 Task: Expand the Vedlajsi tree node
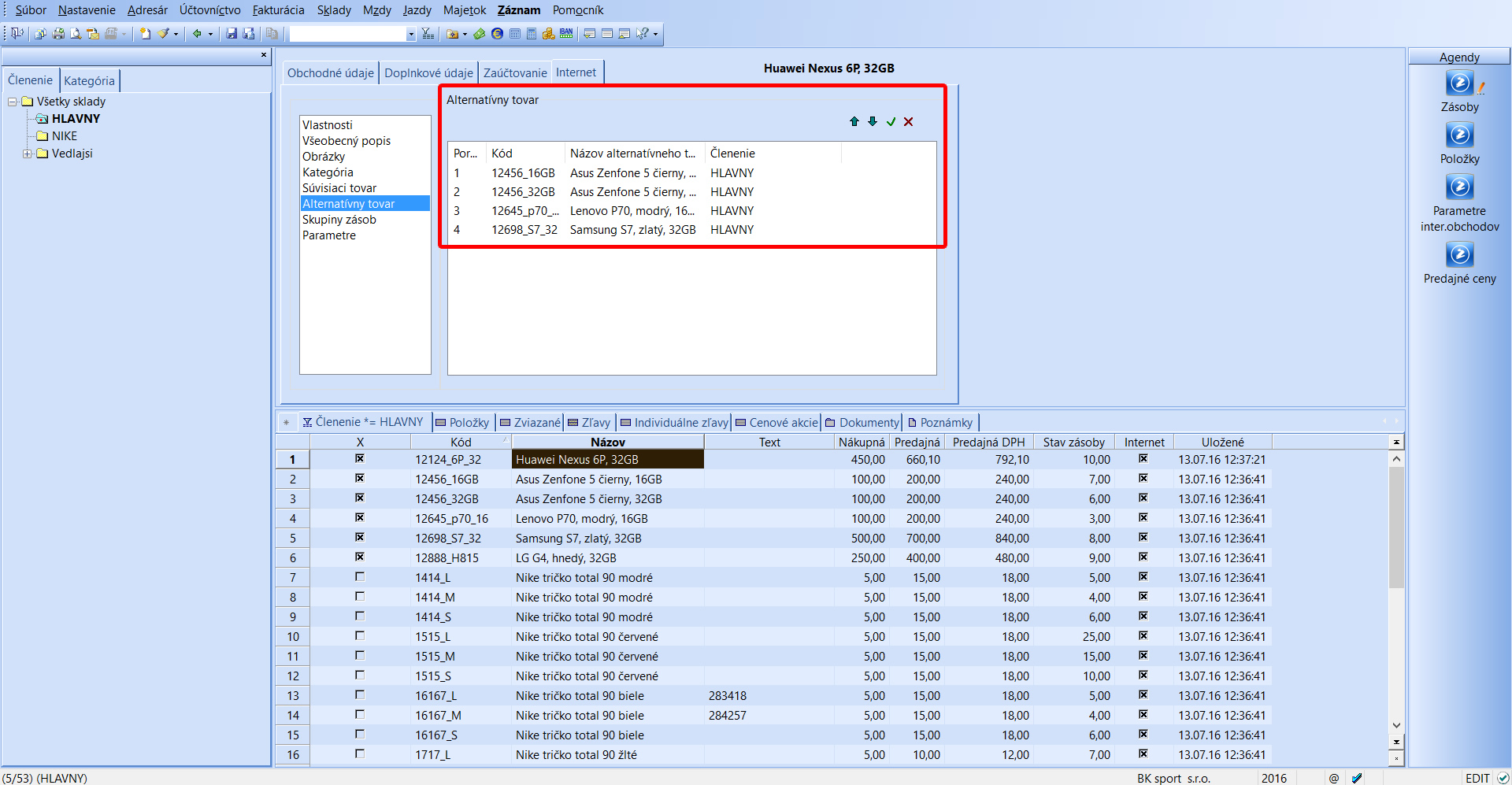[x=28, y=154]
